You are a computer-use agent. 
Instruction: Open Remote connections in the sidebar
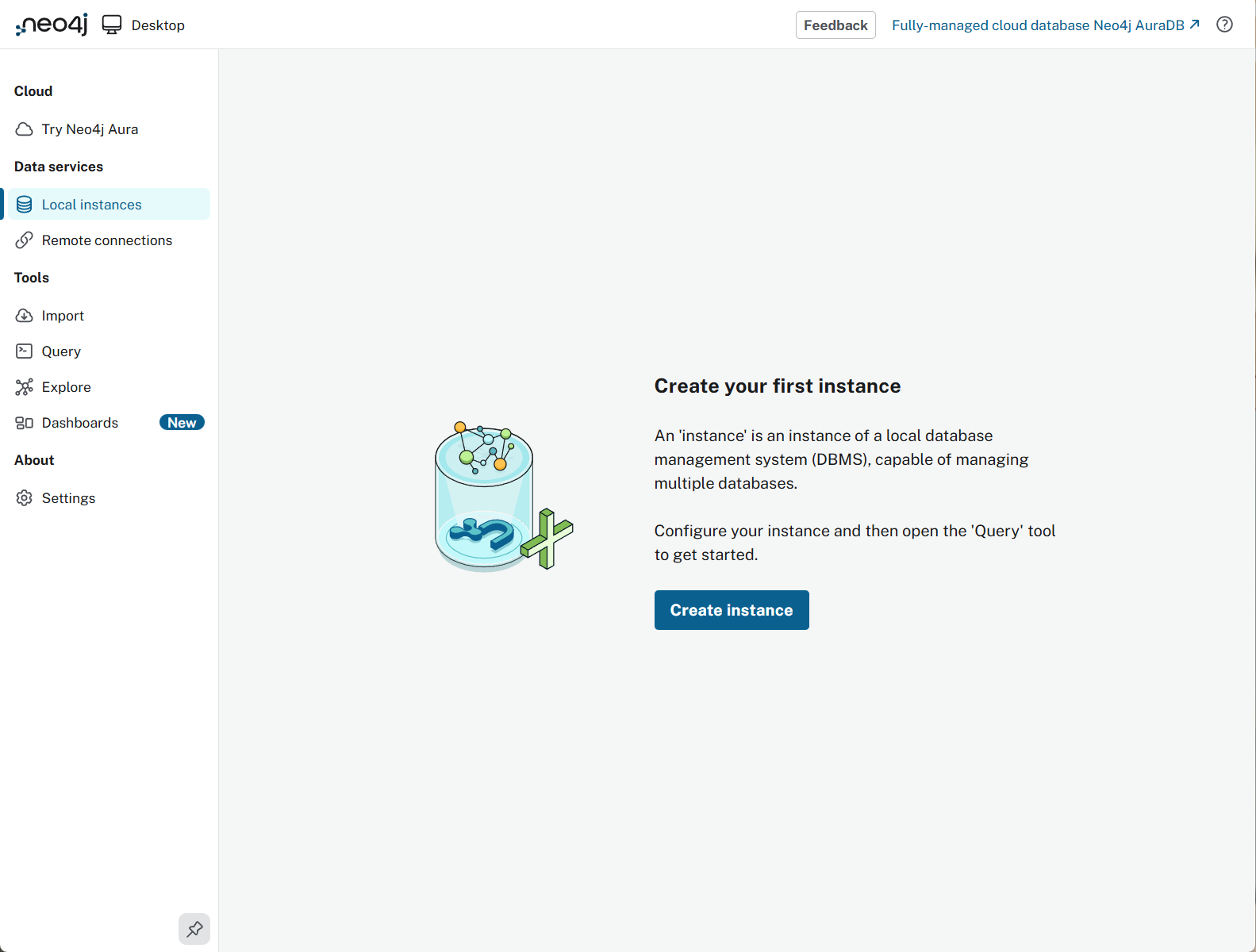(x=107, y=240)
